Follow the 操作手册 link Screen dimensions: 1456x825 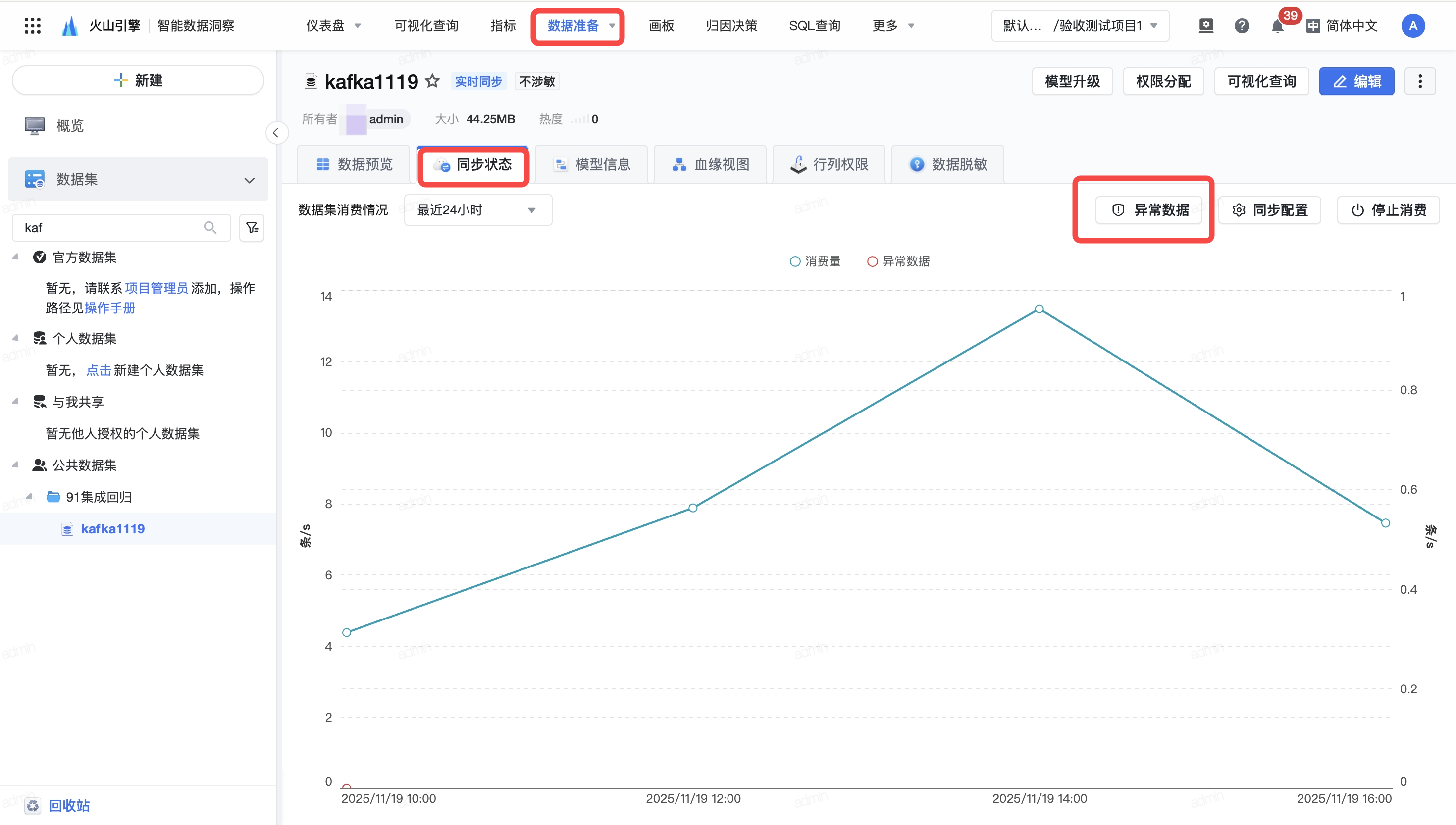click(x=110, y=308)
